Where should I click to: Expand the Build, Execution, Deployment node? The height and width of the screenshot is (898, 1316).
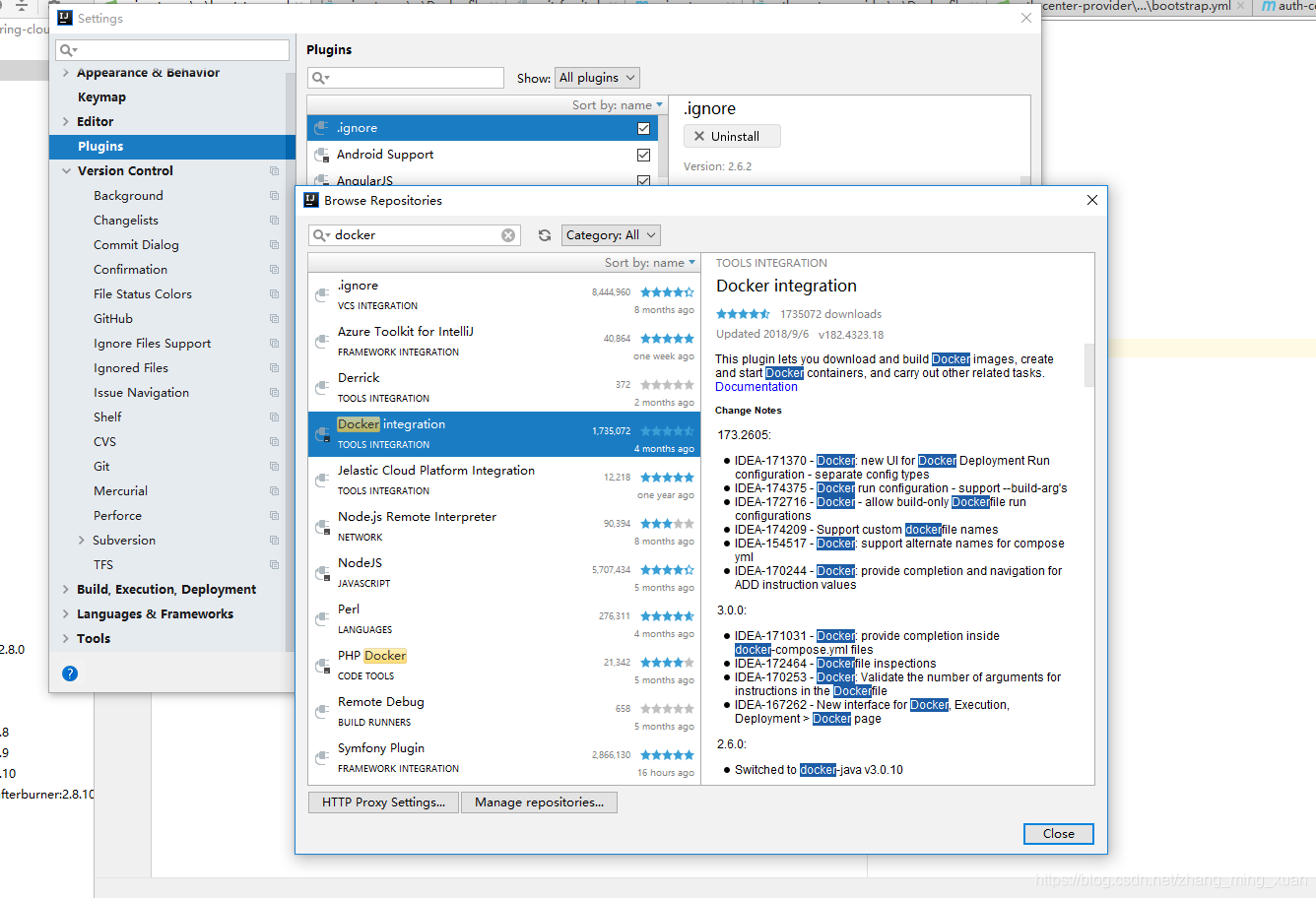tap(66, 590)
